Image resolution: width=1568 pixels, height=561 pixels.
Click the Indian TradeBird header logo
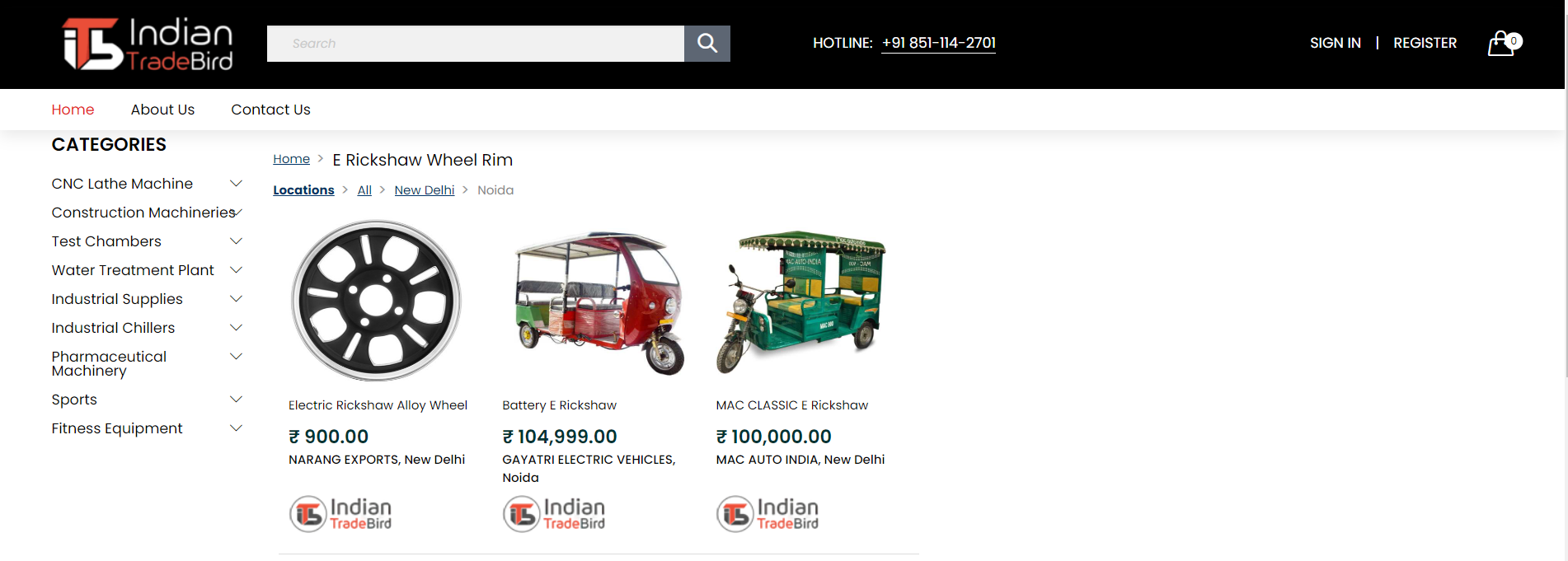point(148,44)
